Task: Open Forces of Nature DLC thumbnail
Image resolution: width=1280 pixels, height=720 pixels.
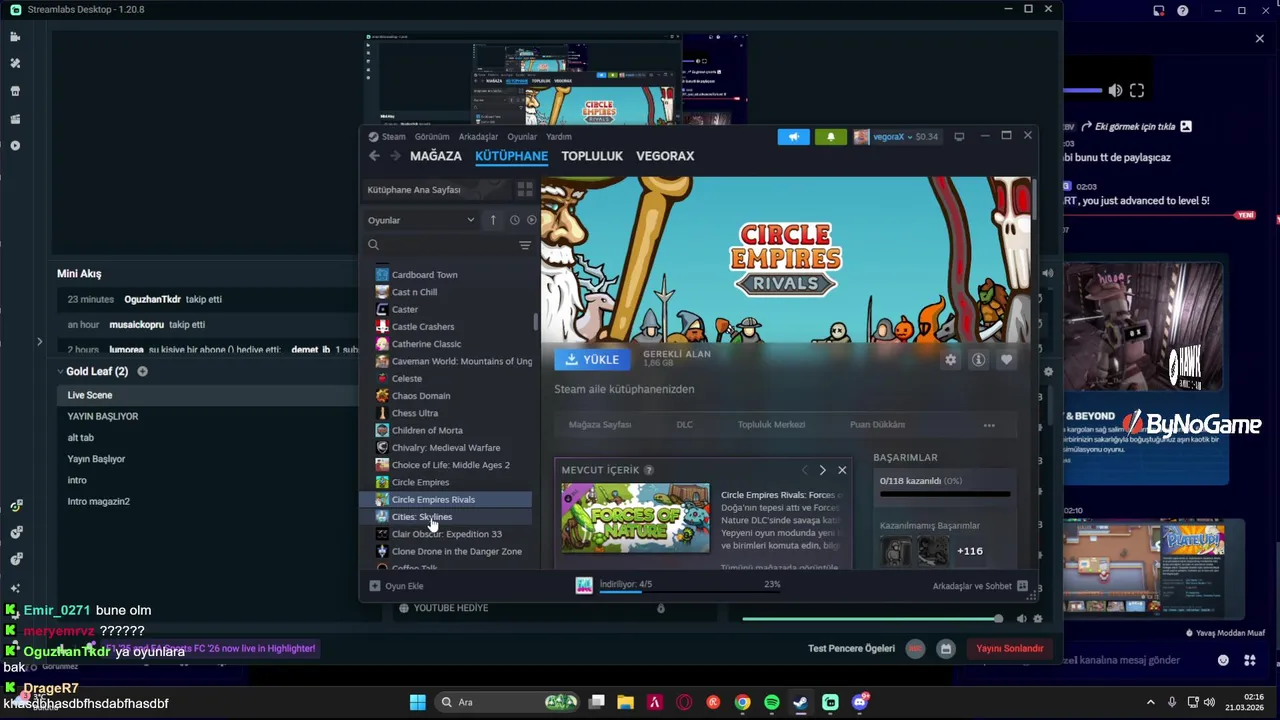Action: 635,518
